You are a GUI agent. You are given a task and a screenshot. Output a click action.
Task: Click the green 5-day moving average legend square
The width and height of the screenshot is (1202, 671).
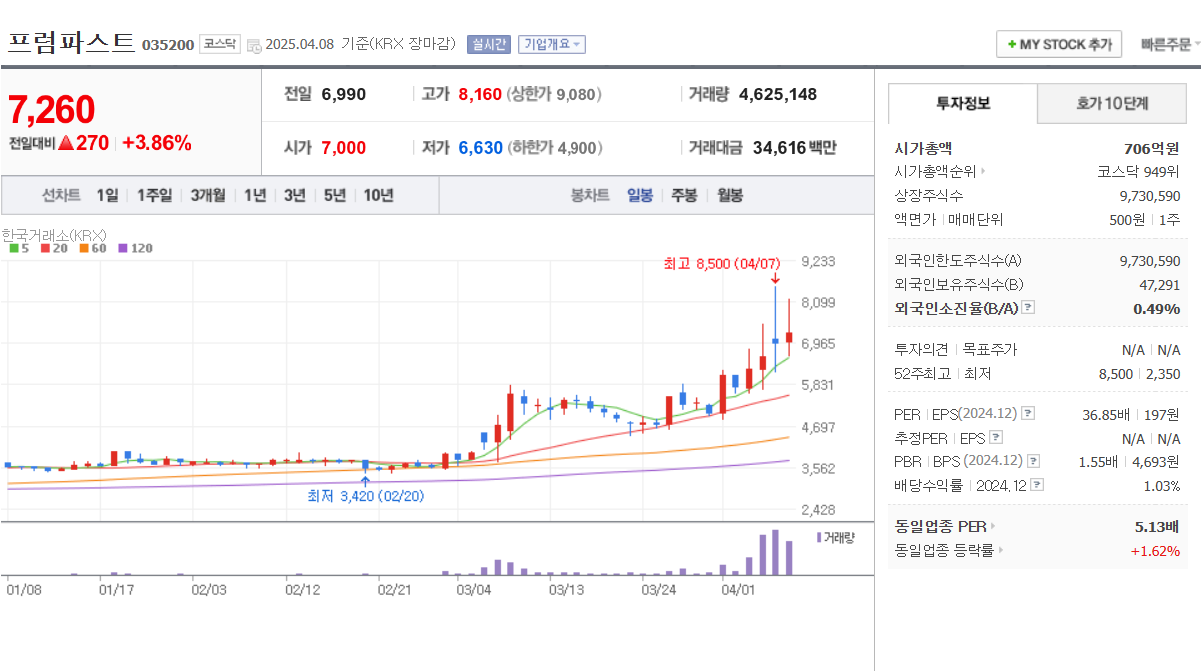[13, 248]
